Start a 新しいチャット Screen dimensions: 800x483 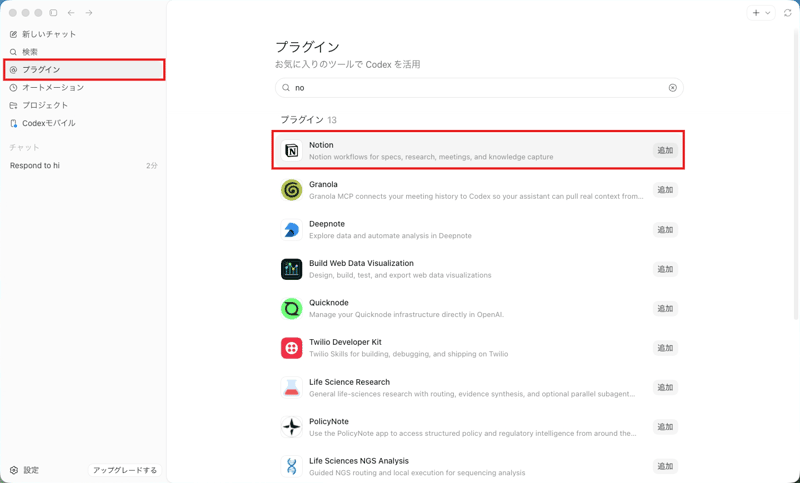click(84, 34)
